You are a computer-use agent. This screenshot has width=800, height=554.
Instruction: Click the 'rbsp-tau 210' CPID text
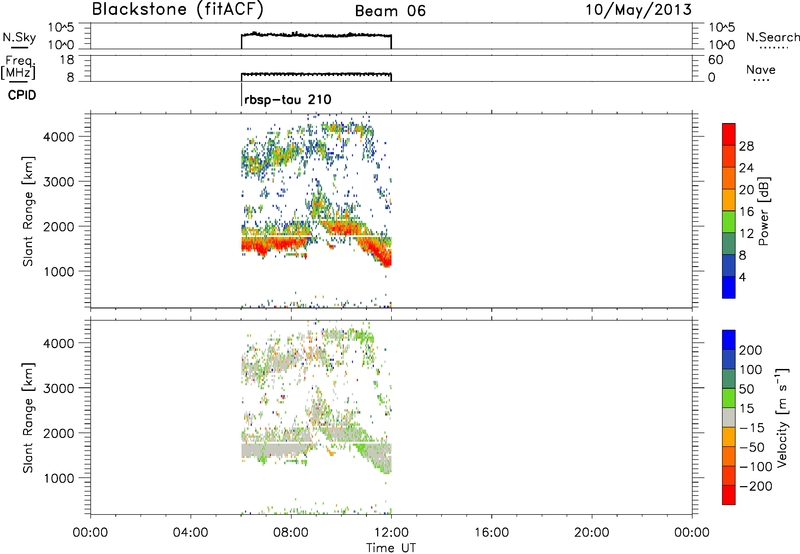pos(288,99)
